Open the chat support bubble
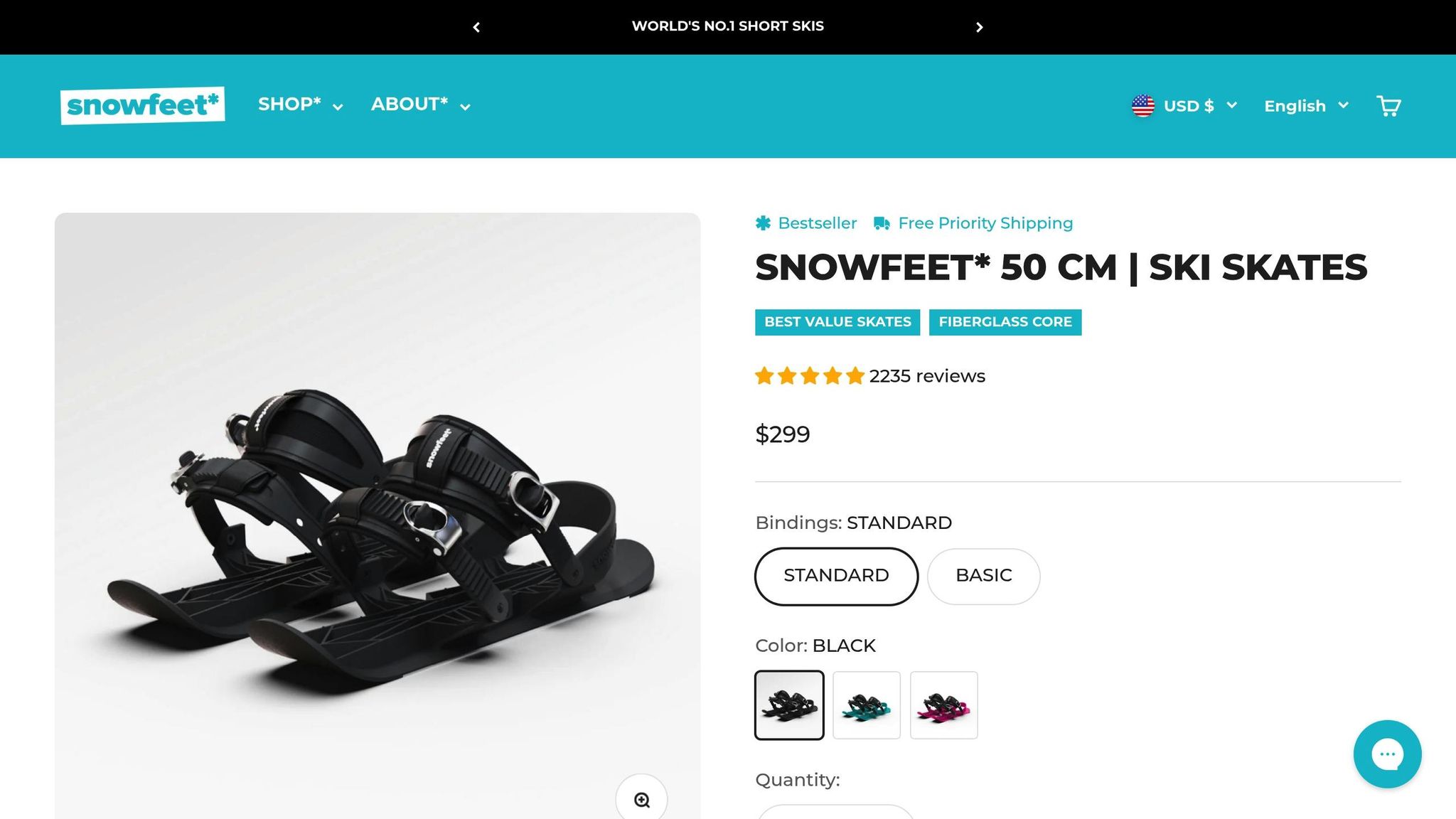Viewport: 1456px width, 819px height. tap(1387, 754)
